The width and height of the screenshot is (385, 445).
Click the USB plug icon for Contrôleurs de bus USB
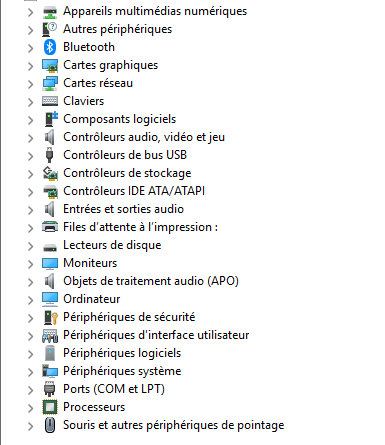[50, 155]
